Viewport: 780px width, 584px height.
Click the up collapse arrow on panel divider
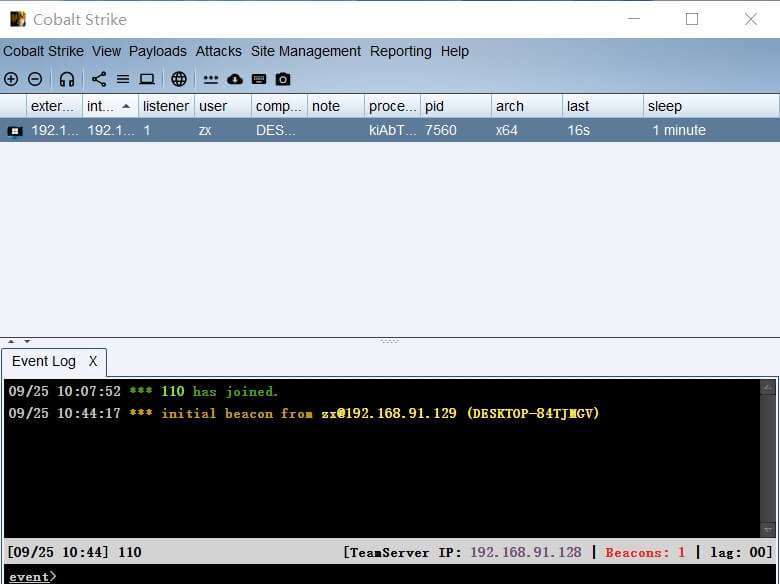click(11, 341)
